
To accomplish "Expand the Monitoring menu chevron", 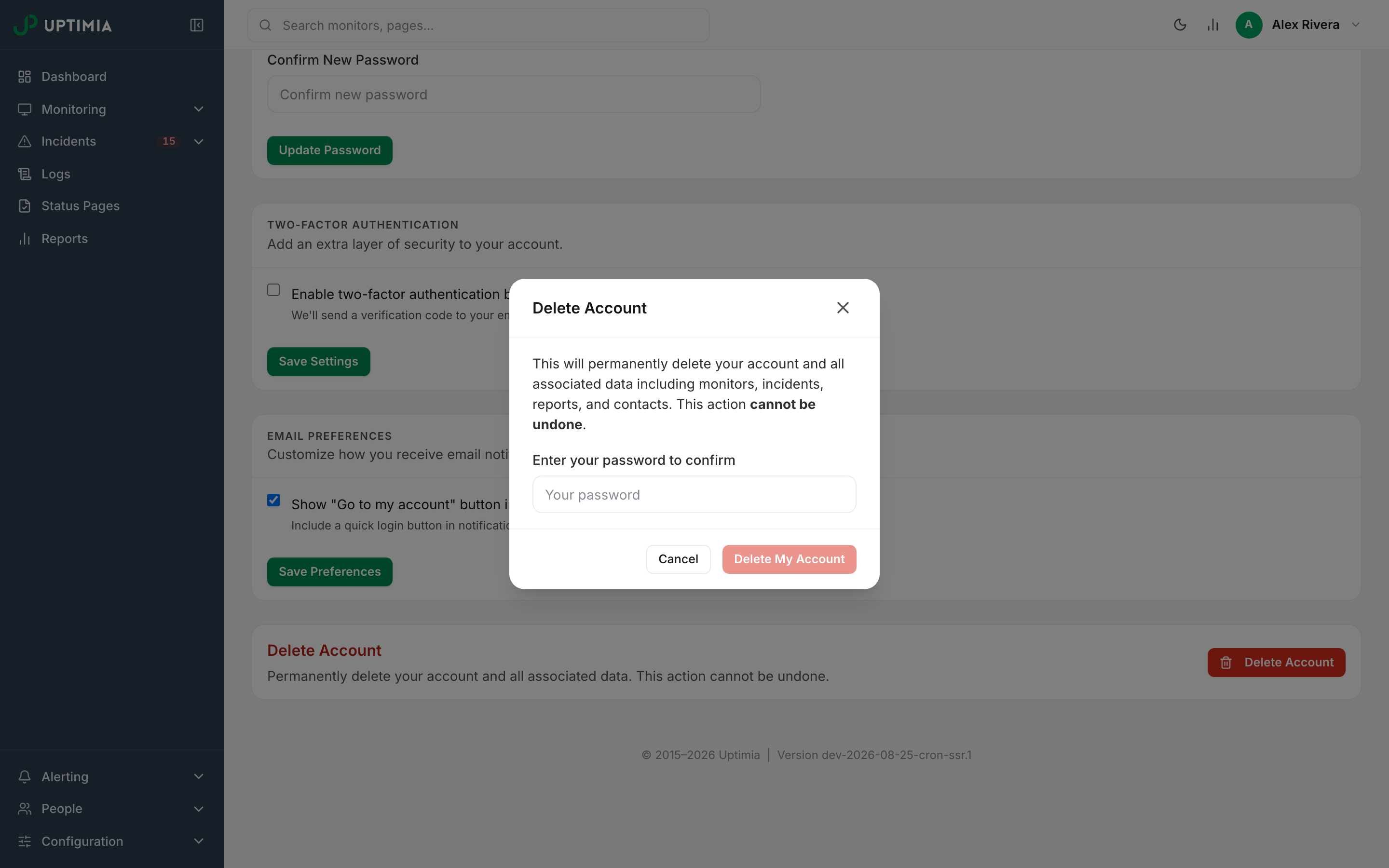I will (x=199, y=109).
